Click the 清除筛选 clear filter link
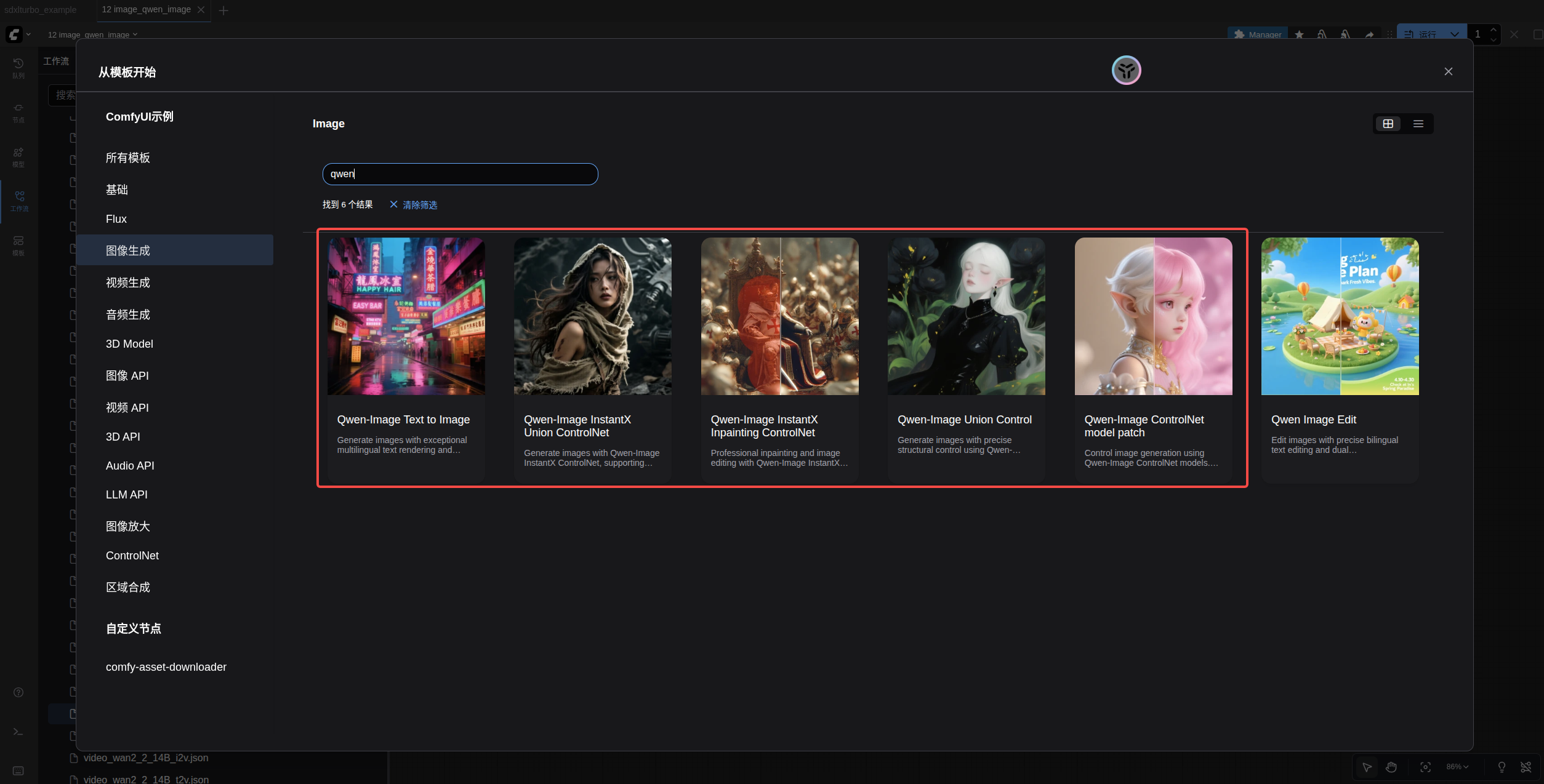 pos(414,204)
